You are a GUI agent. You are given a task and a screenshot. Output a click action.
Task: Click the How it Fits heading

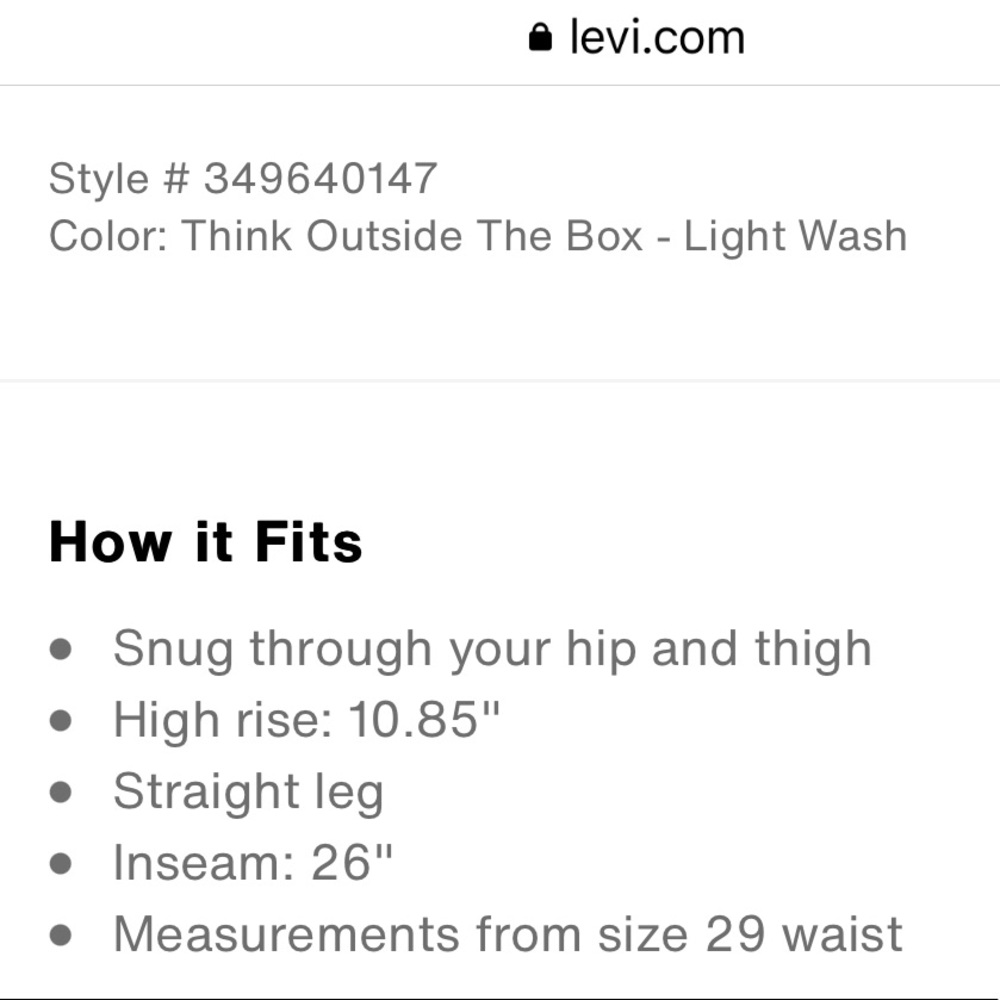[x=206, y=541]
